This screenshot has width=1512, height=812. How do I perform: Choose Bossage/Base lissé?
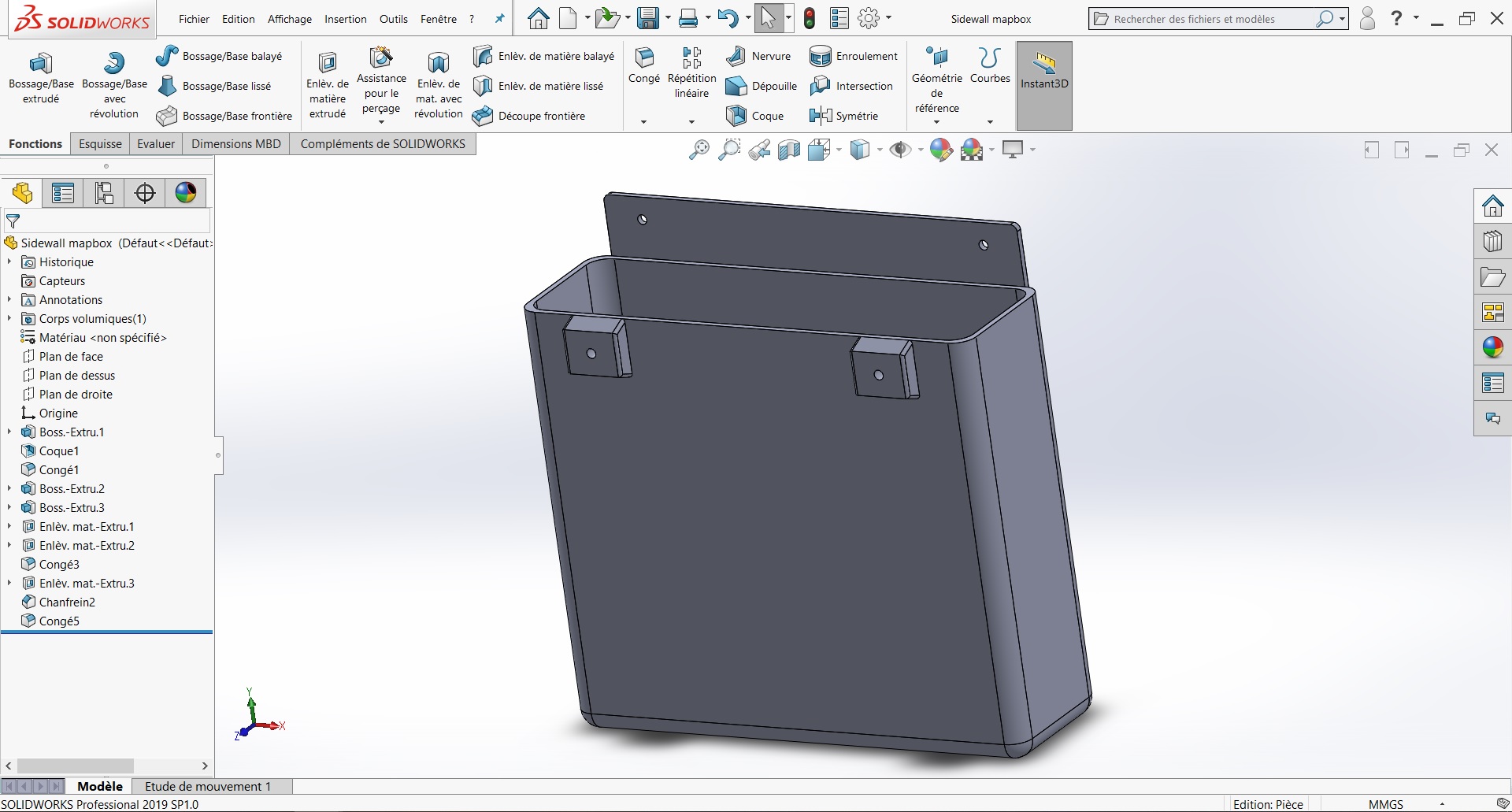(x=213, y=86)
